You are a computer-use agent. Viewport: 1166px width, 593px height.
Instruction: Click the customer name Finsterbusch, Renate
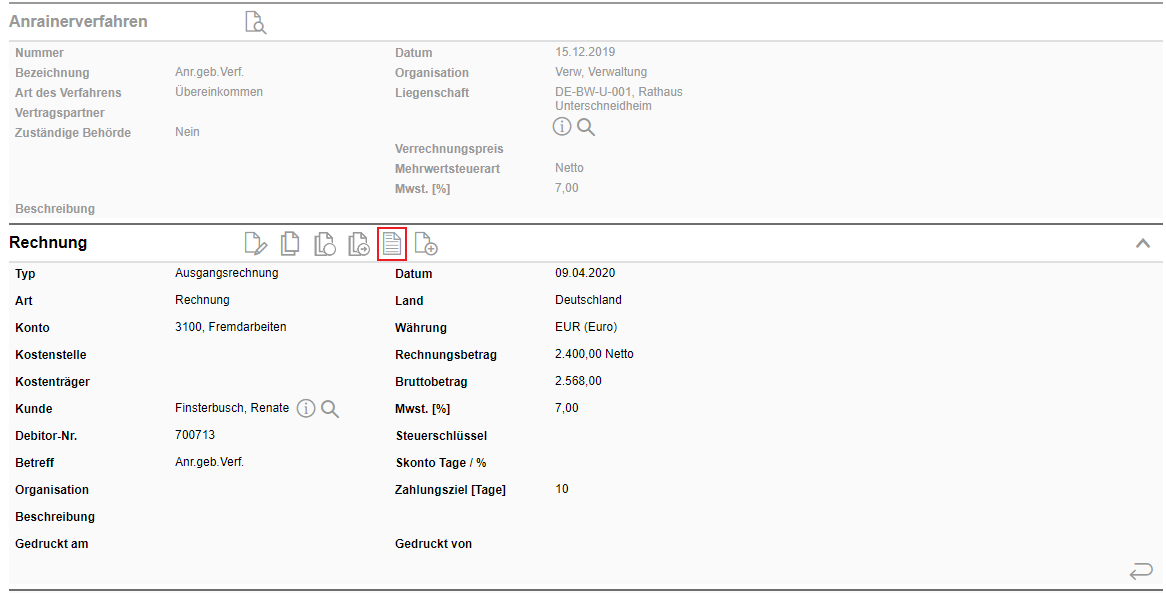232,408
